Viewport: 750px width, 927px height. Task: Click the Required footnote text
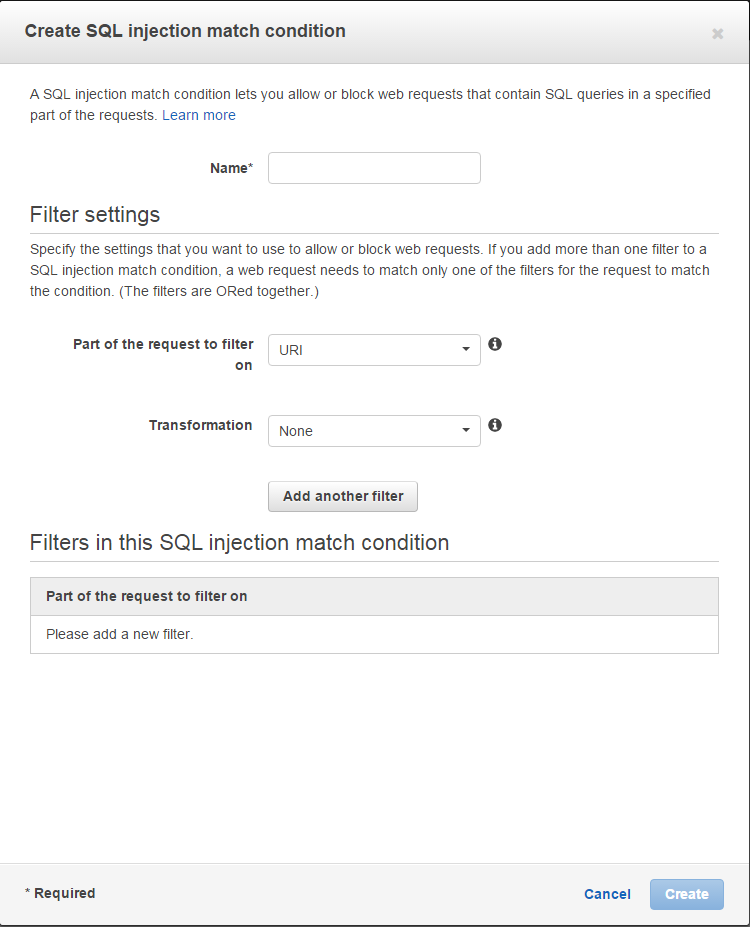60,893
